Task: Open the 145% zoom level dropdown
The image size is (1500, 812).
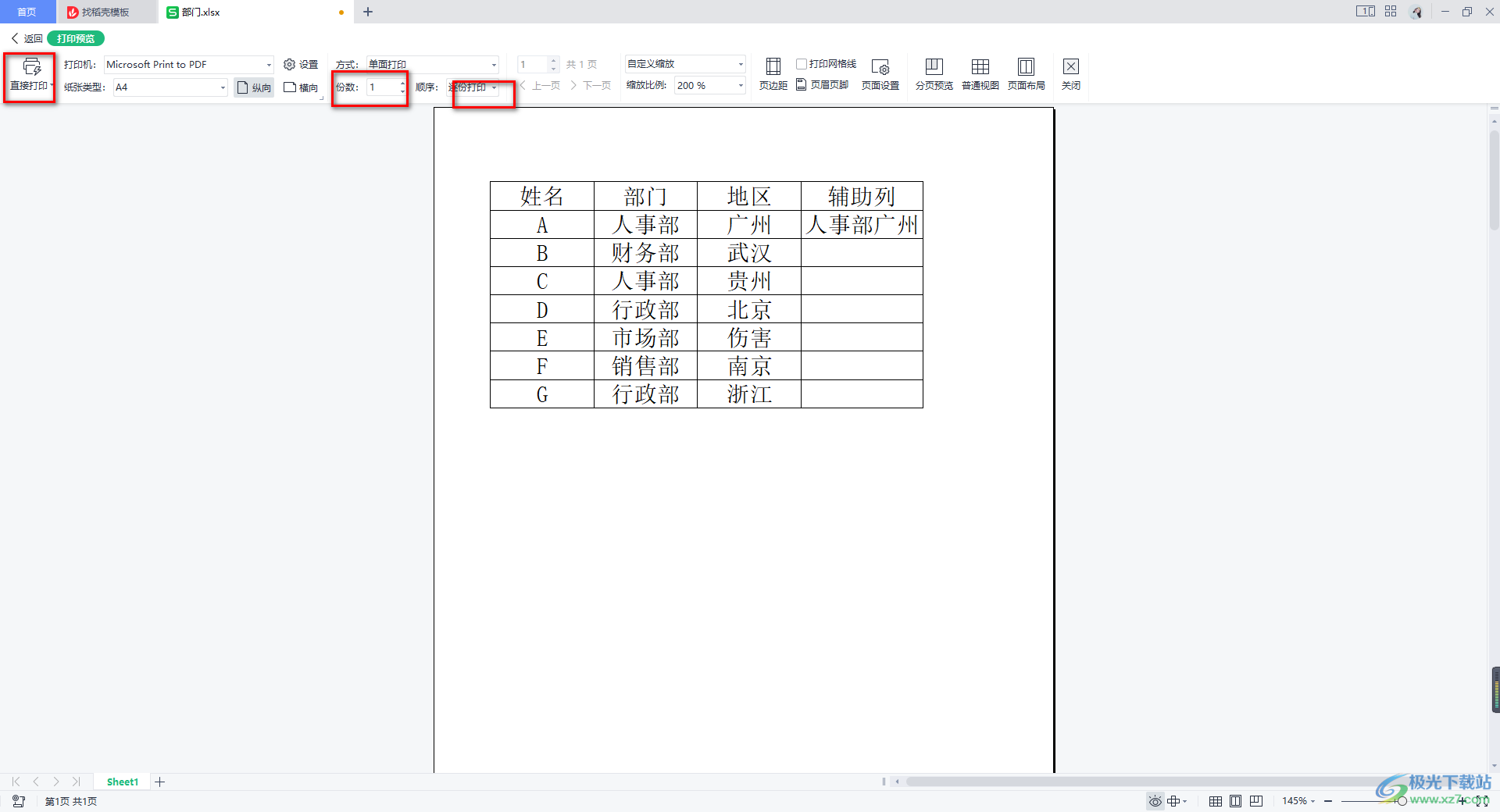Action: coord(1298,801)
